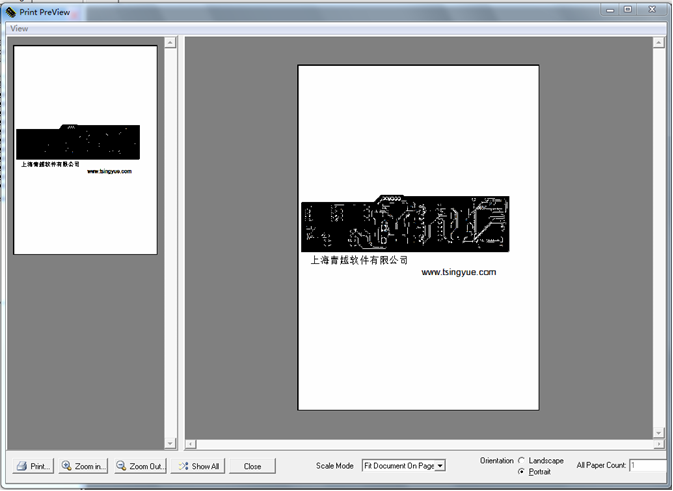673x491 pixels.
Task: Click the Zoom In magnifier button
Action: coord(82,466)
